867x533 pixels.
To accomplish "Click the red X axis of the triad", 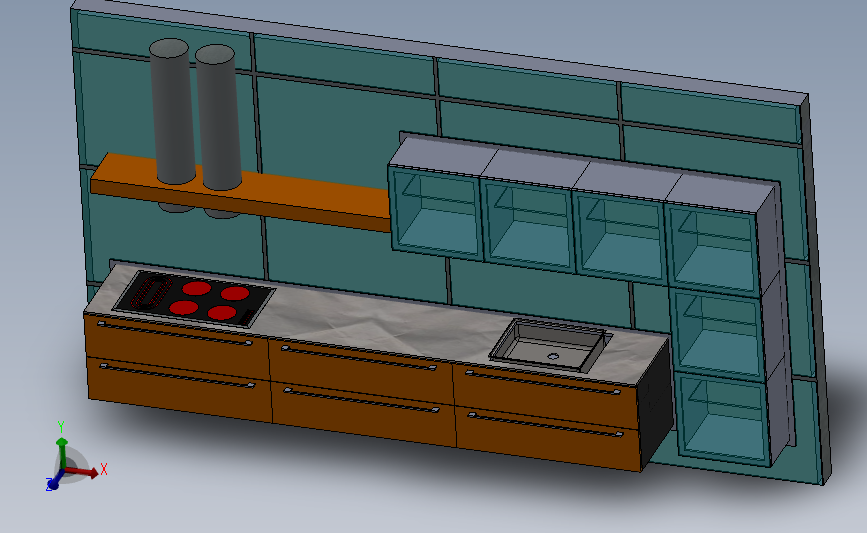I will click(84, 472).
